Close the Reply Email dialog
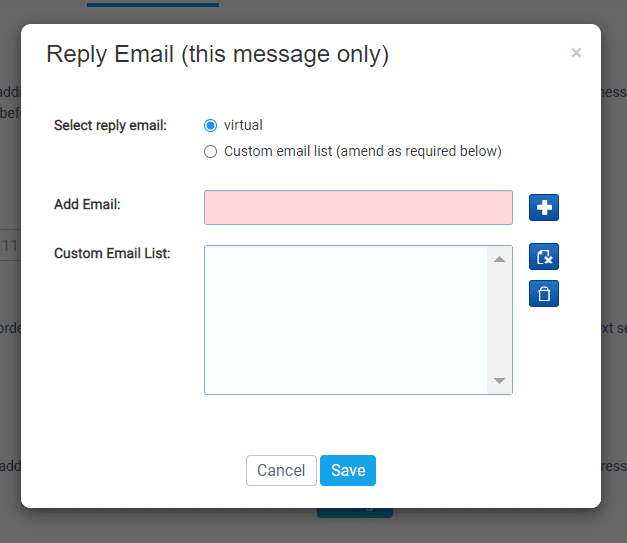Image resolution: width=627 pixels, height=543 pixels. [576, 54]
